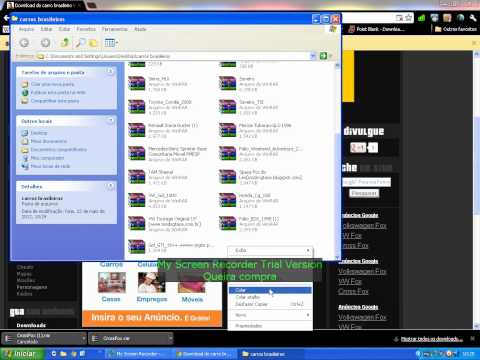Select the TAM Sharan archive file icon
480x360 pixels.
[137, 177]
